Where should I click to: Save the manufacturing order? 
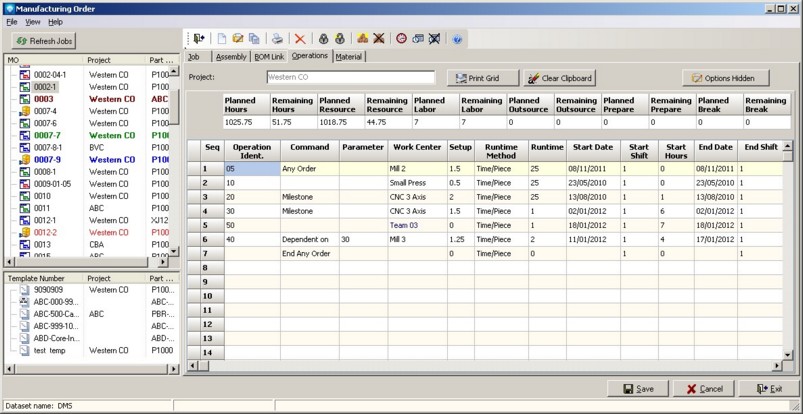click(x=637, y=389)
